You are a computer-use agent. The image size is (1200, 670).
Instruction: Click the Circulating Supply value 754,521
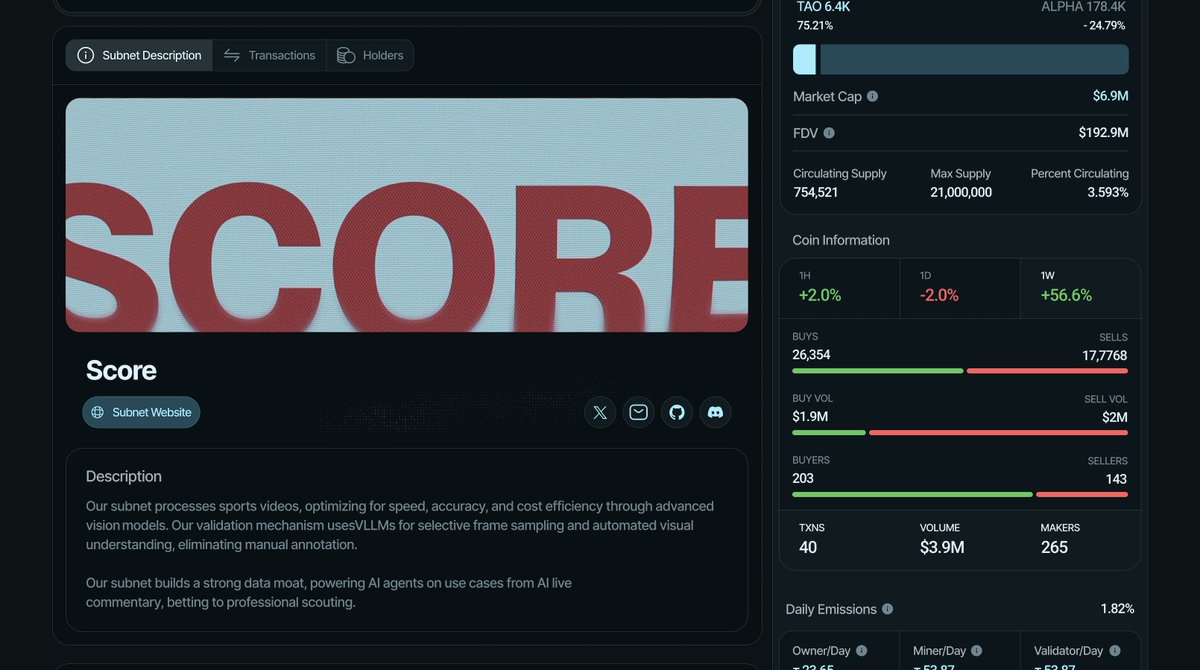(816, 192)
